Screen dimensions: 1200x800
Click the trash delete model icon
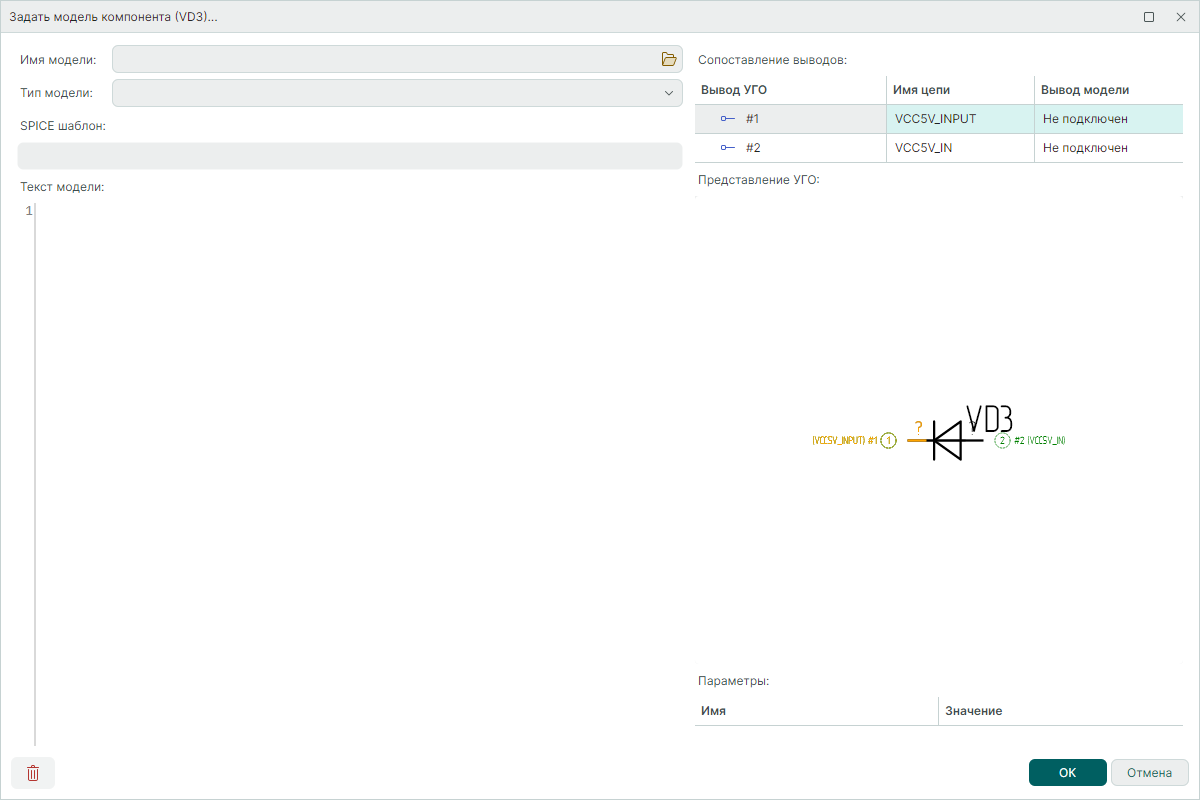click(x=33, y=773)
